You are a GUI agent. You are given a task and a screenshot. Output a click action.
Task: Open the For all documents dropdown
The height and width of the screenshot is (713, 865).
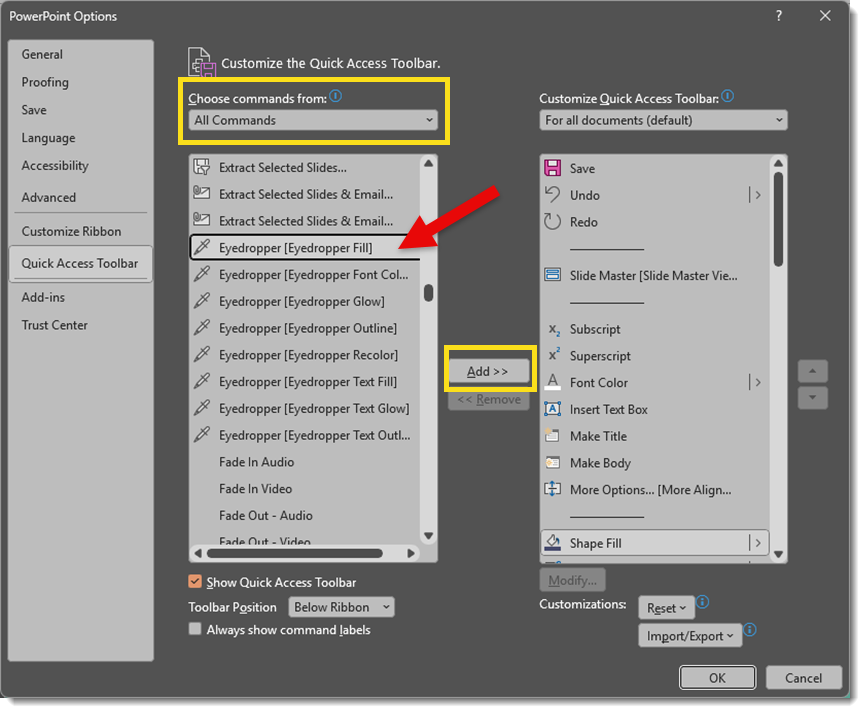coord(663,120)
